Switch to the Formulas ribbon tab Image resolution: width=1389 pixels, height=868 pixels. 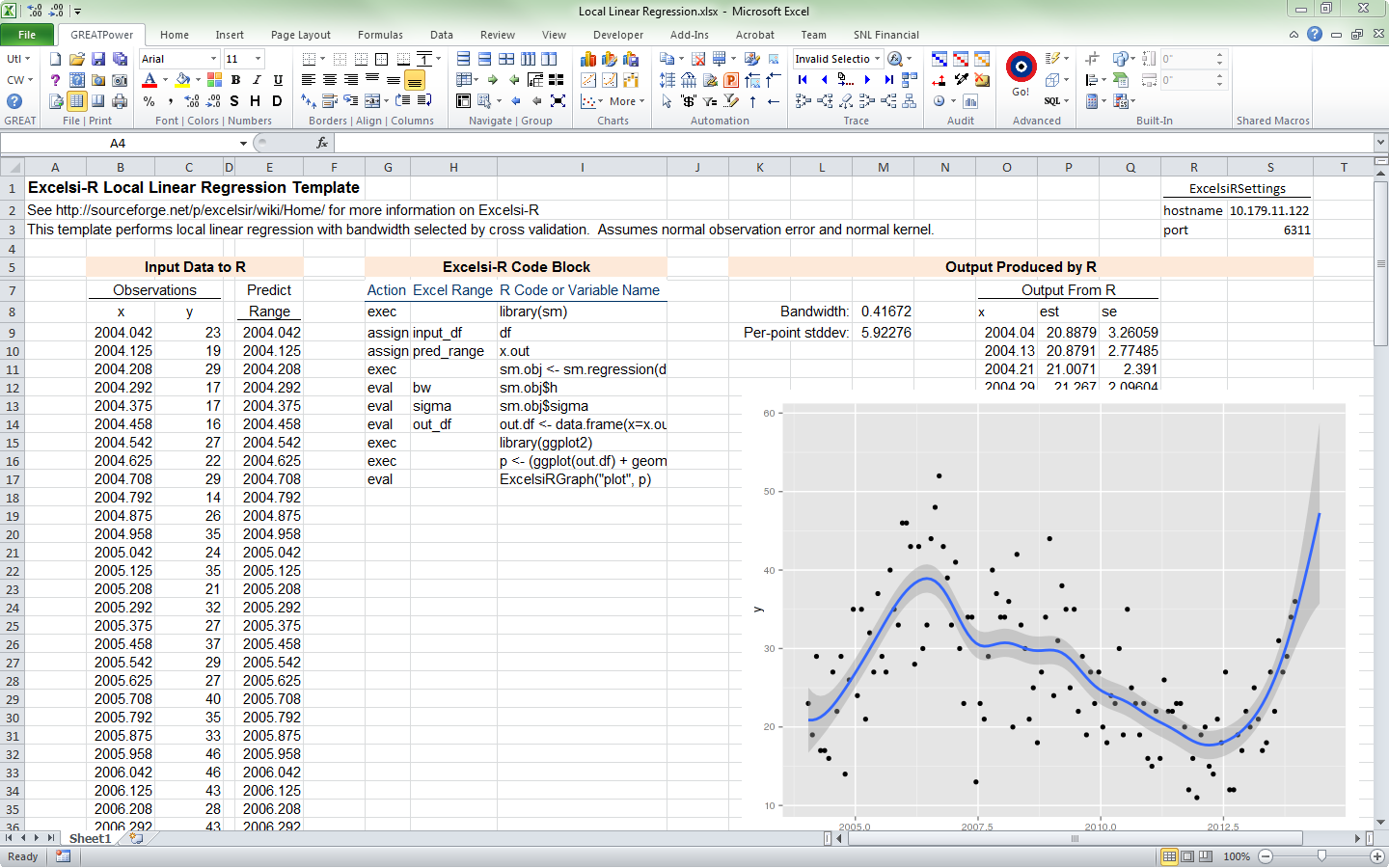pos(380,35)
